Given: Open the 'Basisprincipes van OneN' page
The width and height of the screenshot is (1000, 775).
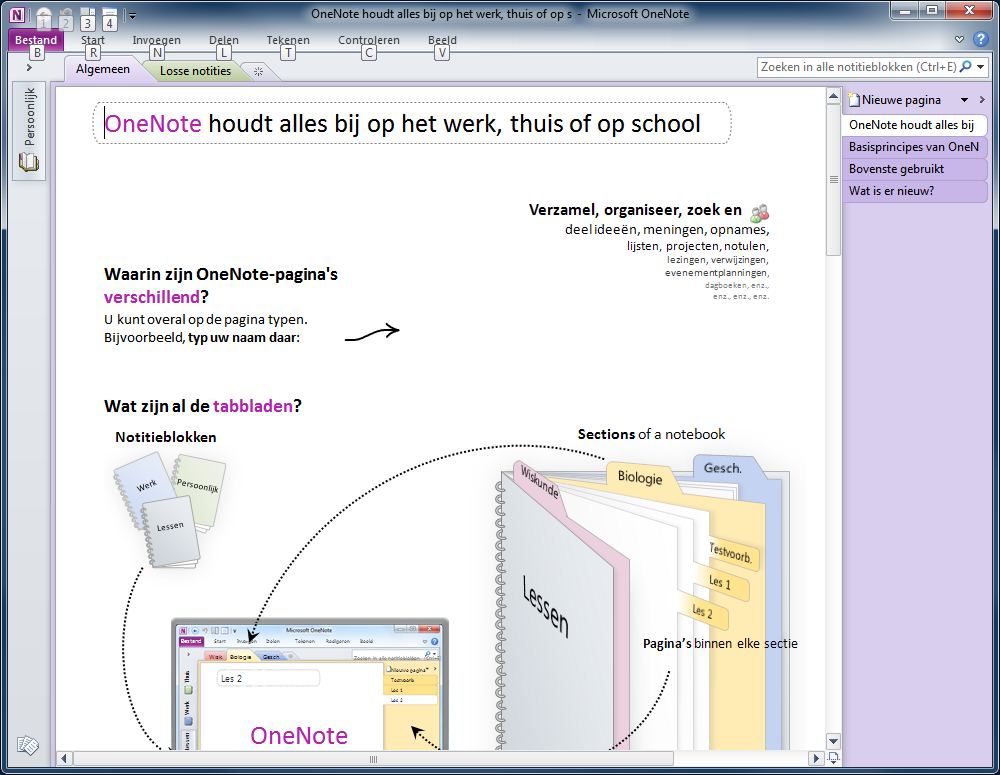Looking at the screenshot, I should tap(914, 147).
